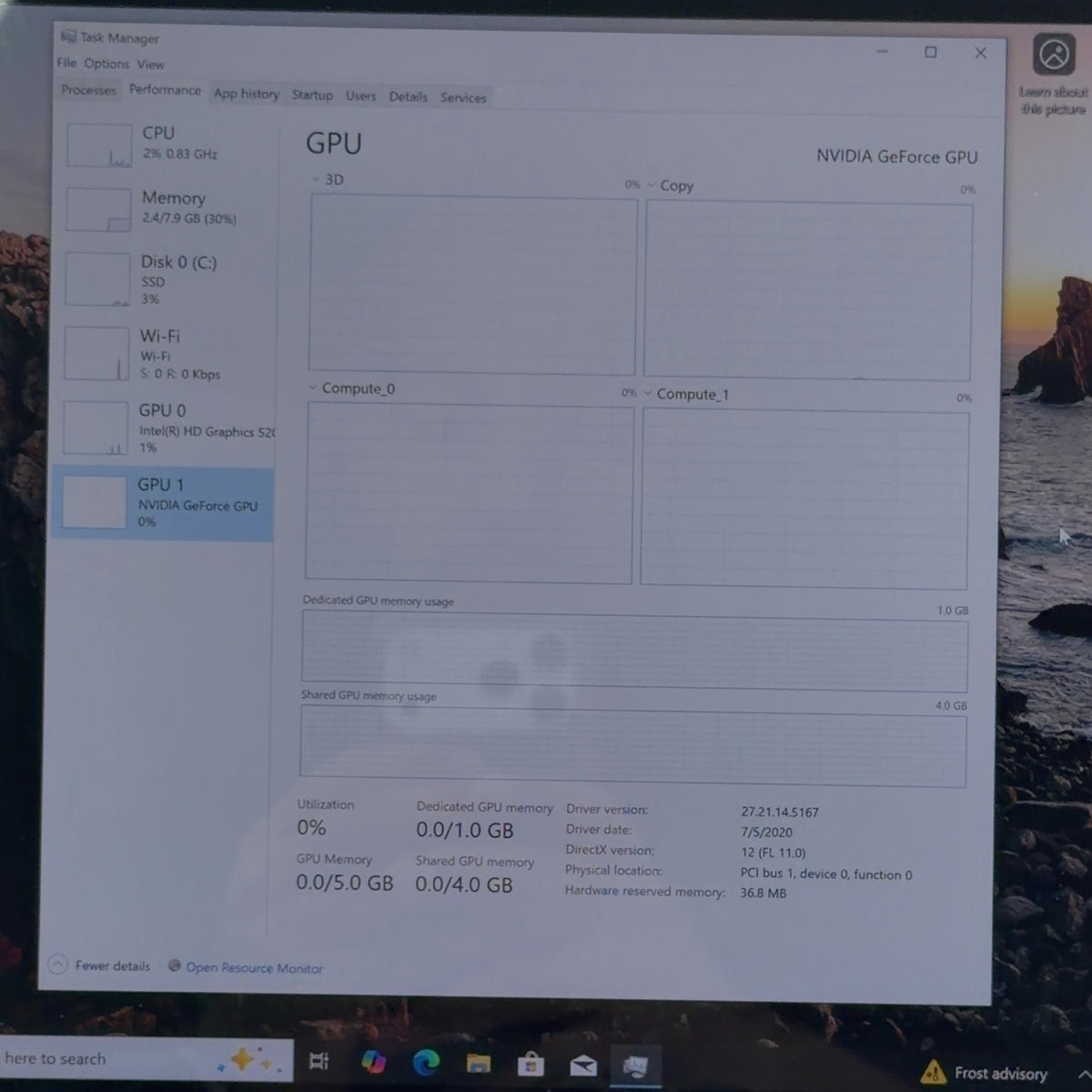Switch to the Processes tab
Image resolution: width=1092 pixels, height=1092 pixels.
pos(89,90)
